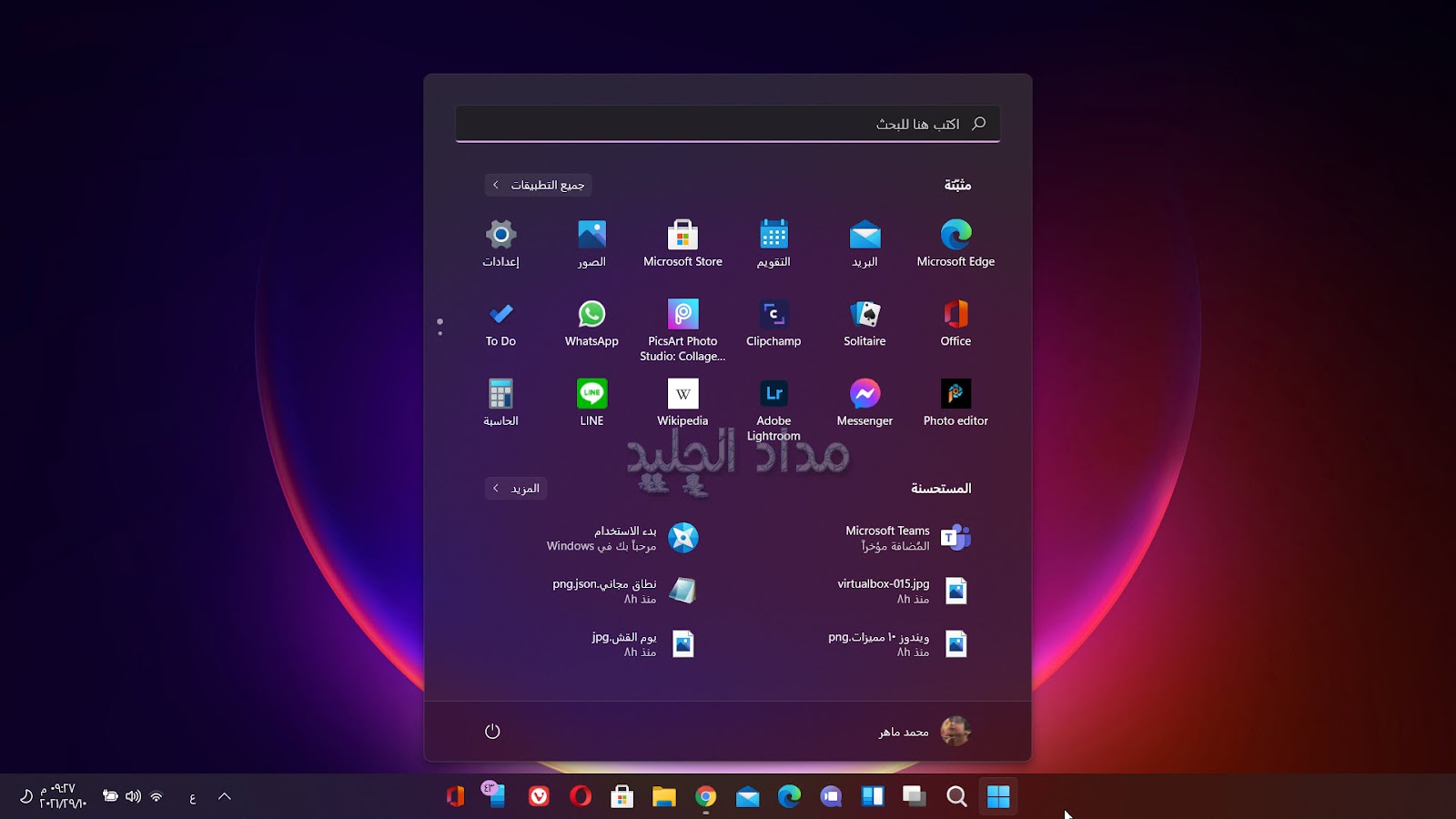
Task: Focus the Start menu search box
Action: [728, 124]
